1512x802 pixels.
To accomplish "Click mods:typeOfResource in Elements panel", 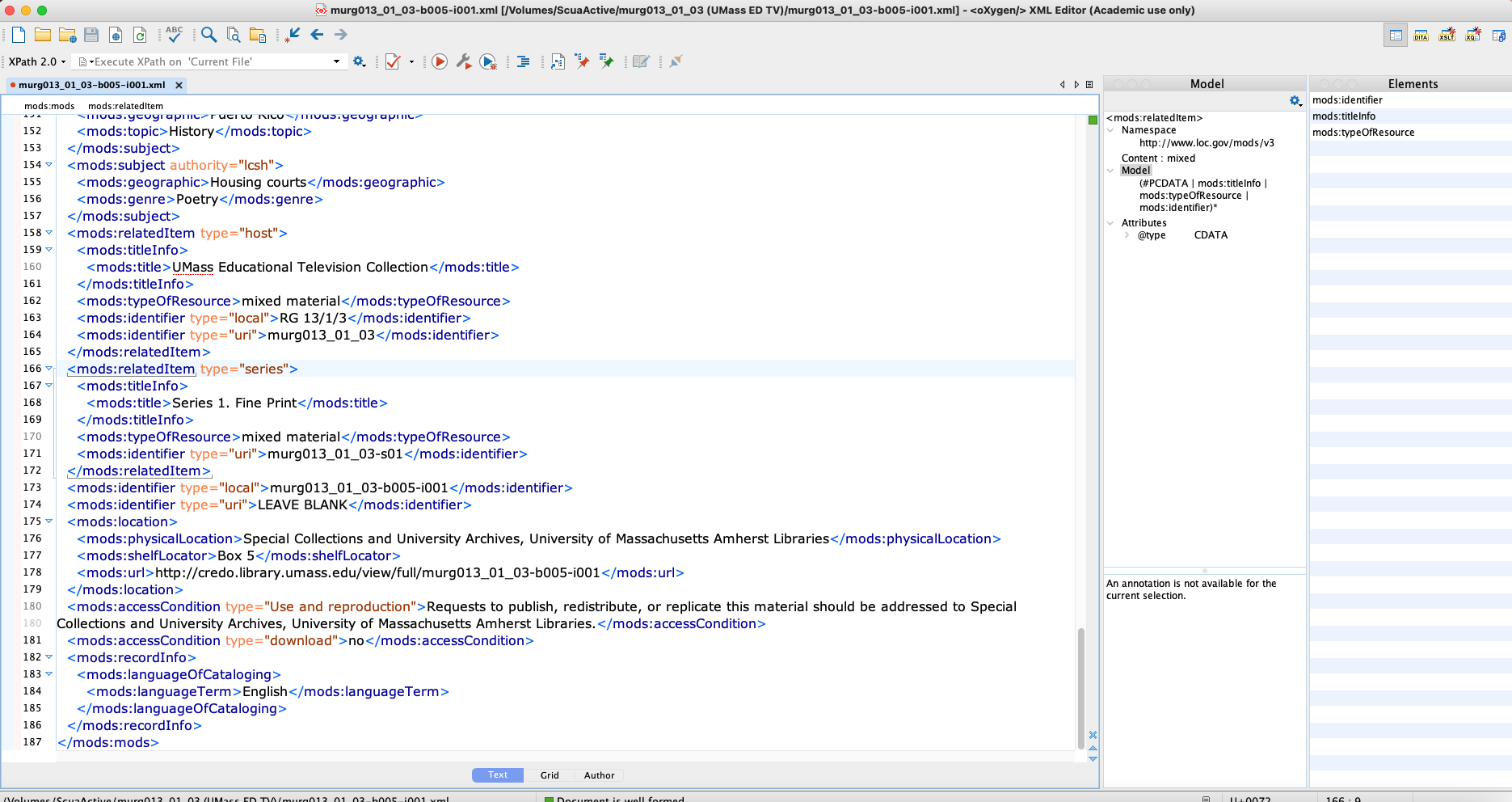I will click(x=1362, y=133).
